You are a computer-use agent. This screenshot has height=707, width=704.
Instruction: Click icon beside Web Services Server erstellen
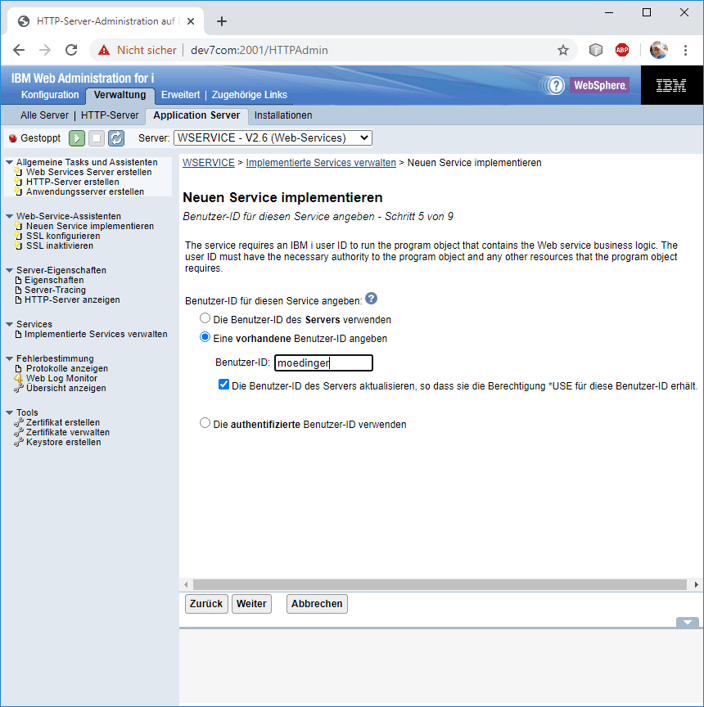[x=18, y=172]
